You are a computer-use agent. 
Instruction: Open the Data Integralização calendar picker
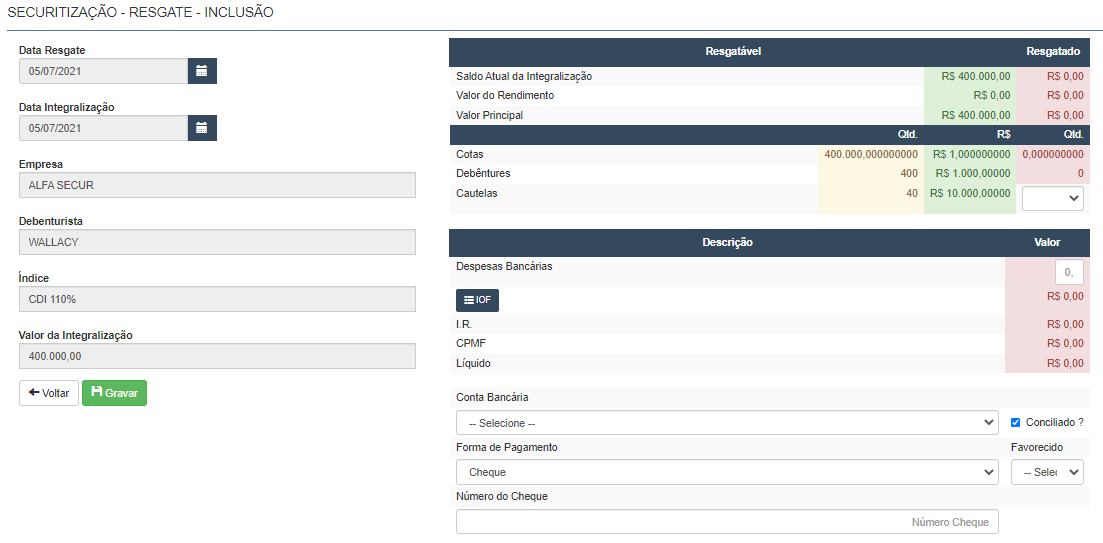coord(202,128)
